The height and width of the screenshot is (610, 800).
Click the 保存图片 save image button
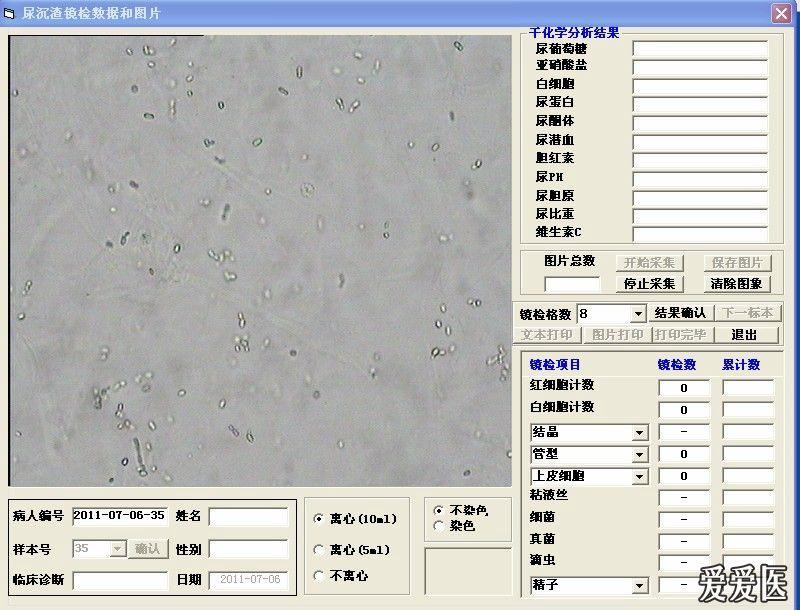point(739,262)
